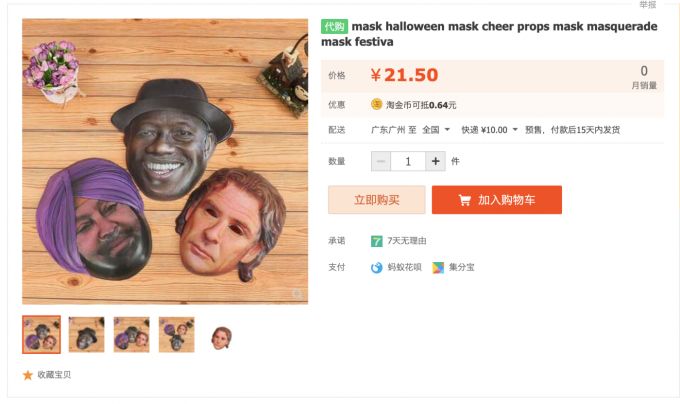Open the 全国 destination dropdown
This screenshot has height=404, width=680.
tap(436, 130)
